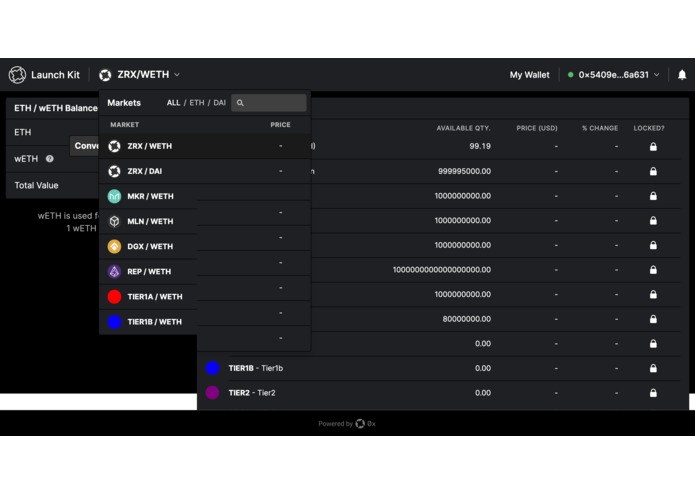Viewport: 695px width, 494px height.
Task: Toggle lock for TIER1B - Tier1b
Action: (x=653, y=368)
